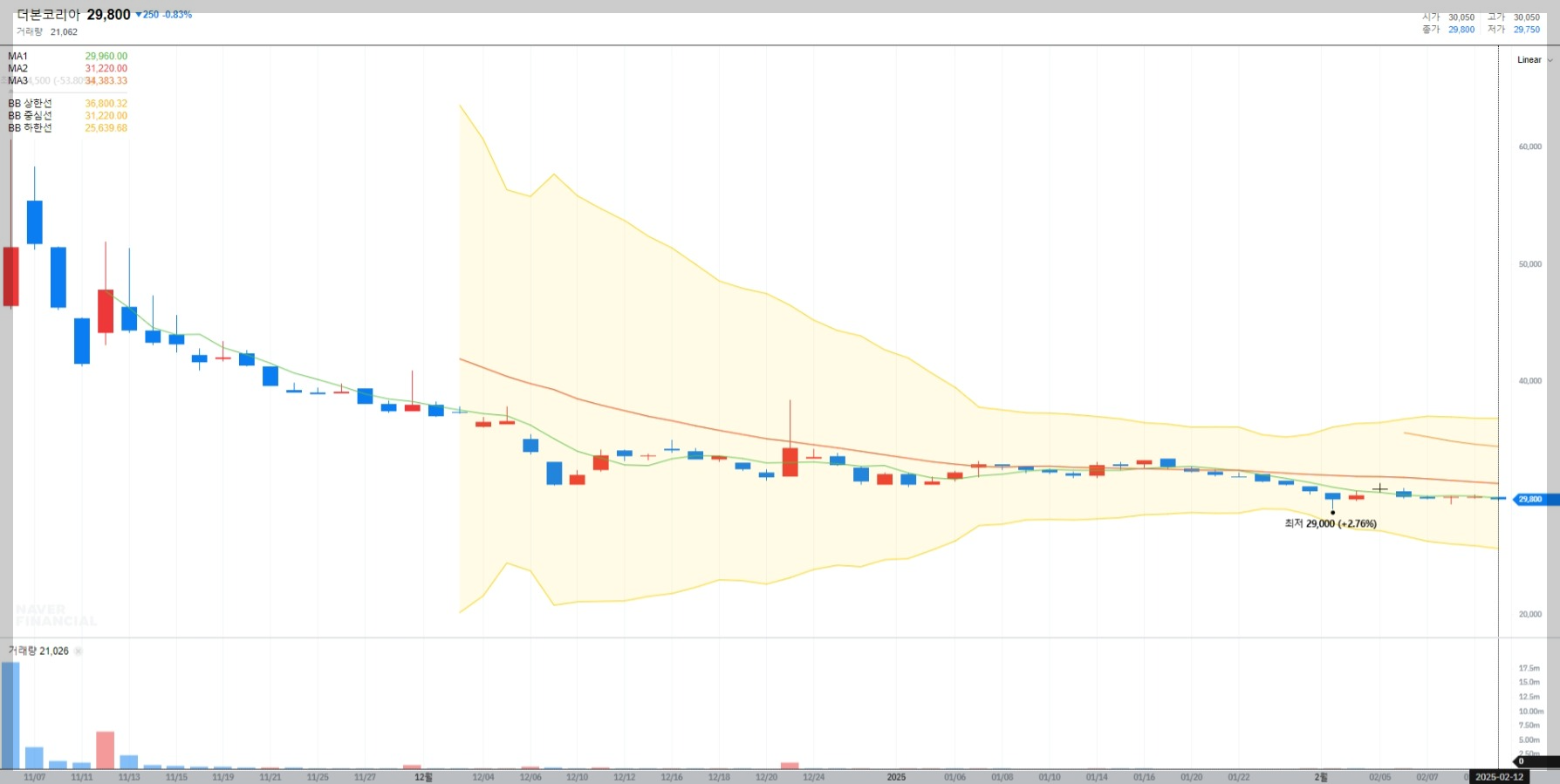Screen dimensions: 1560x784
Task: Open the Linear scale dropdown
Action: [1535, 60]
